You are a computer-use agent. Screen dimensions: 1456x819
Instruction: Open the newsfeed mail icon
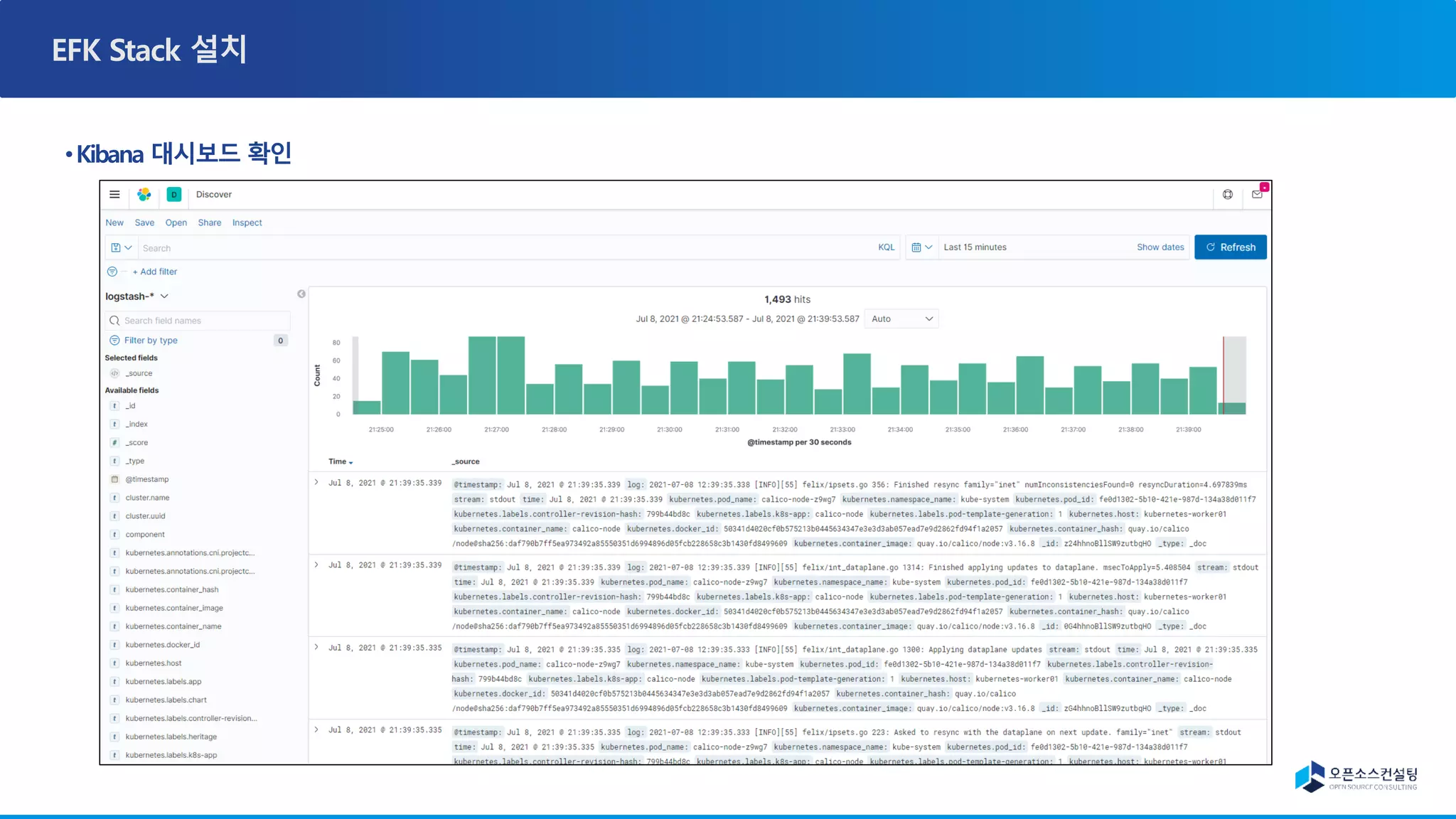point(1257,194)
